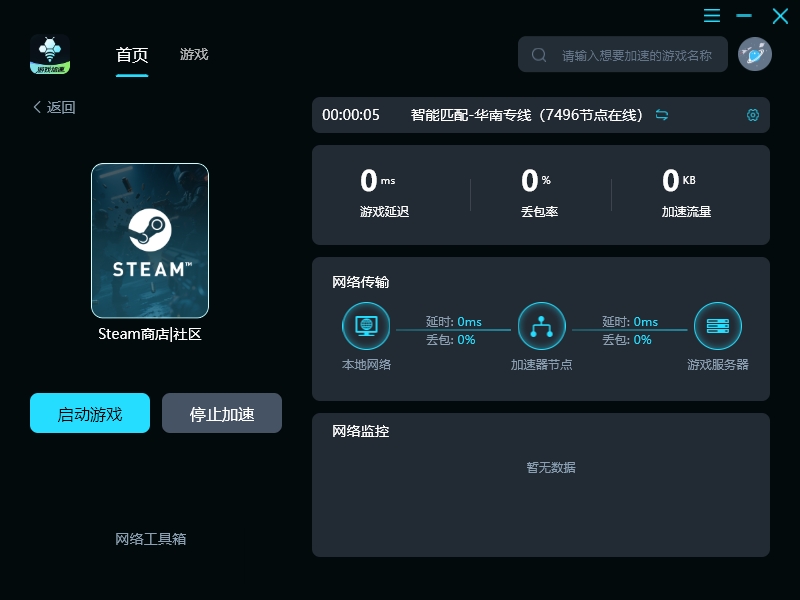Click the 加速器节点 label

[542, 364]
